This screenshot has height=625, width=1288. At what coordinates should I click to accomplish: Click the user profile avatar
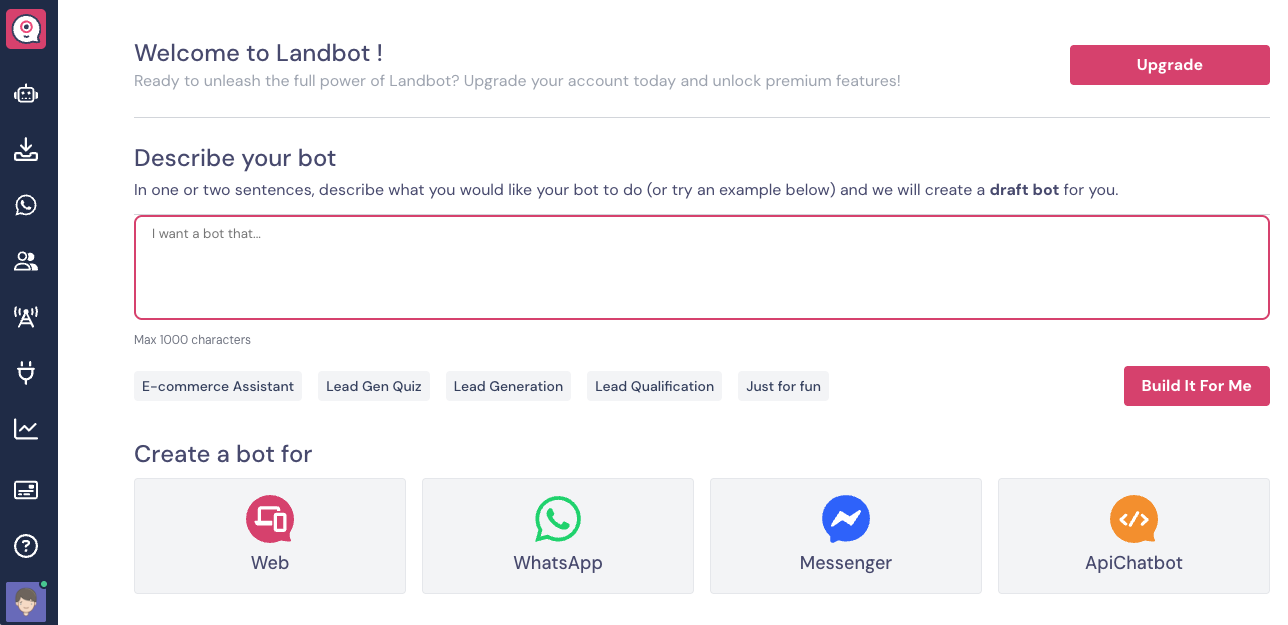[26, 602]
